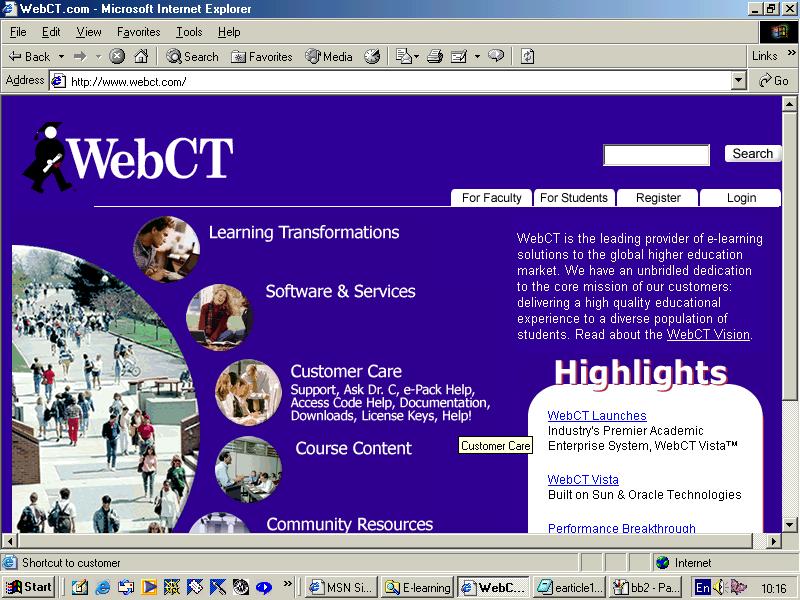800x600 pixels.
Task: Click the Mail toolbar icon
Action: tap(404, 57)
